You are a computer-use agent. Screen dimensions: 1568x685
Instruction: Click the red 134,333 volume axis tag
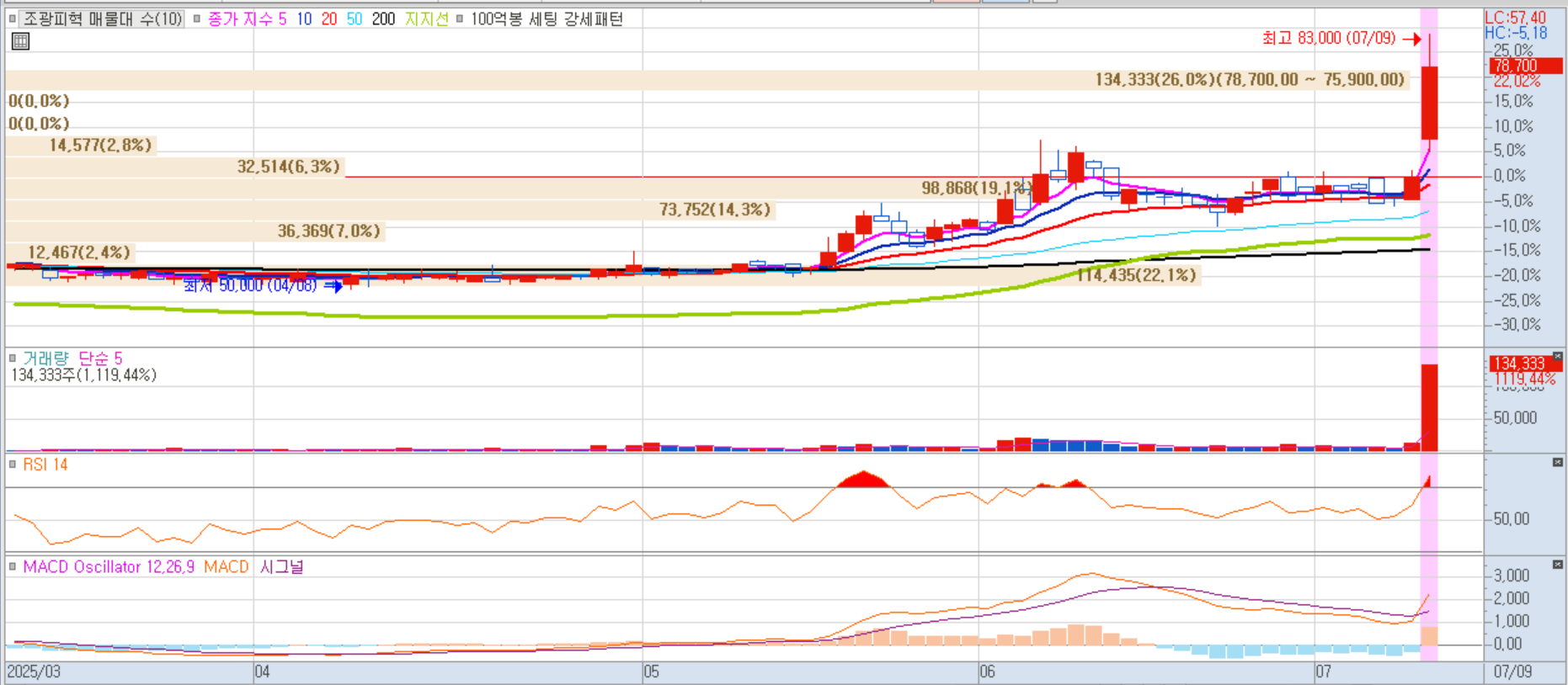coord(1525,364)
